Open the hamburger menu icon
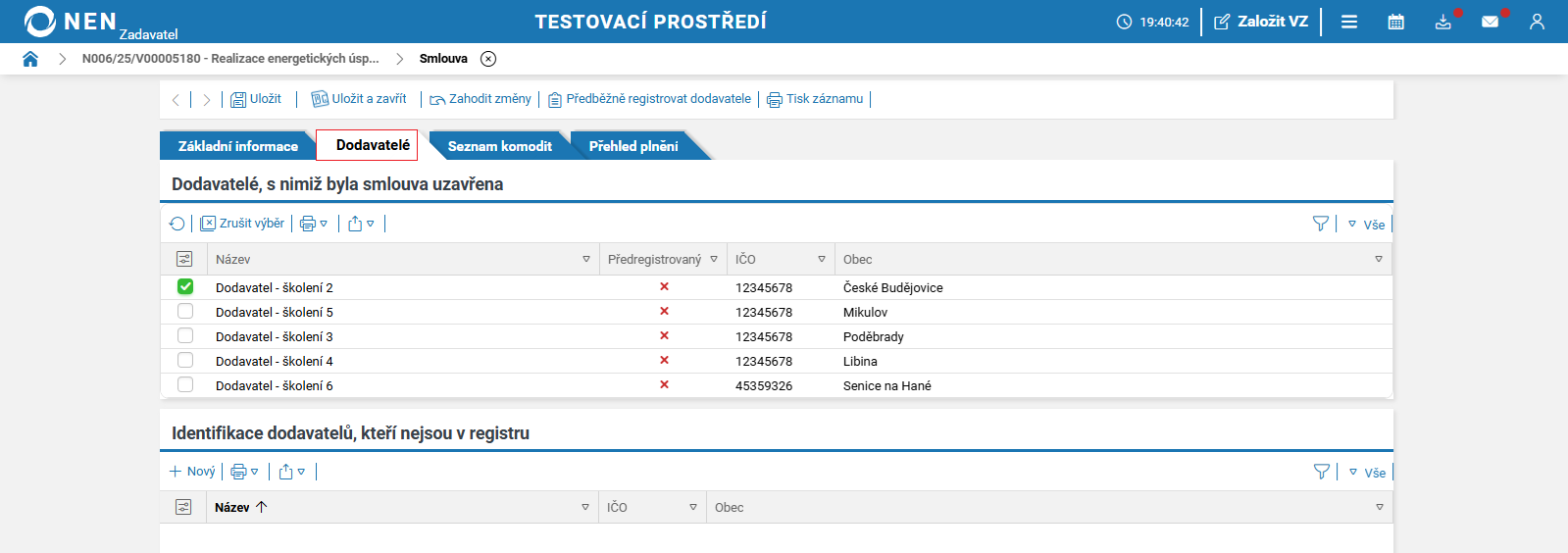1568x553 pixels. tap(1349, 22)
